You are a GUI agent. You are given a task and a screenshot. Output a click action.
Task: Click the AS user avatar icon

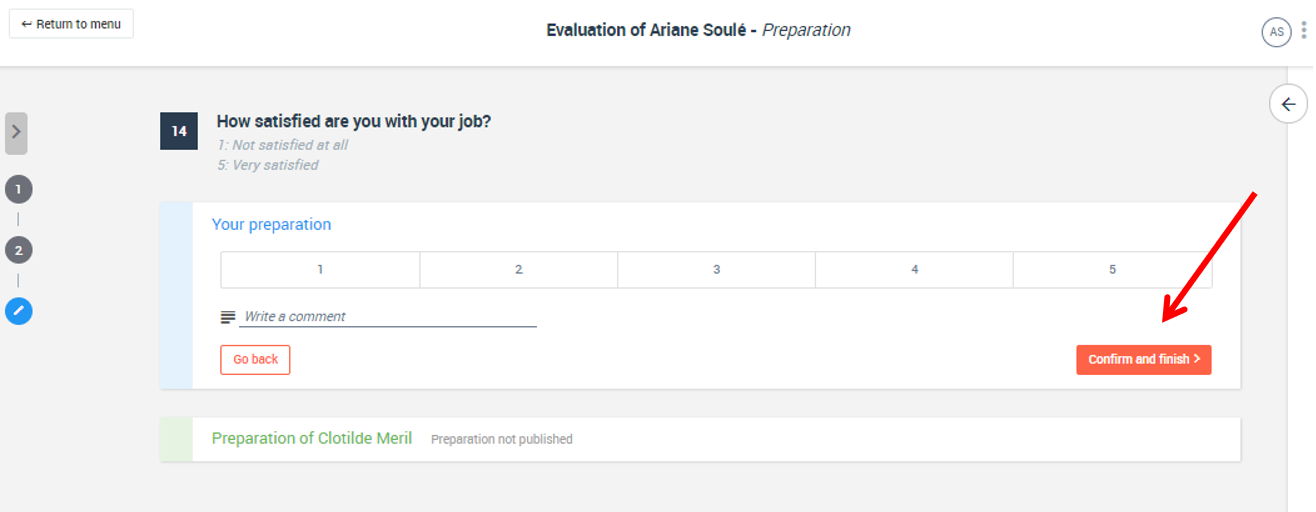[x=1276, y=32]
